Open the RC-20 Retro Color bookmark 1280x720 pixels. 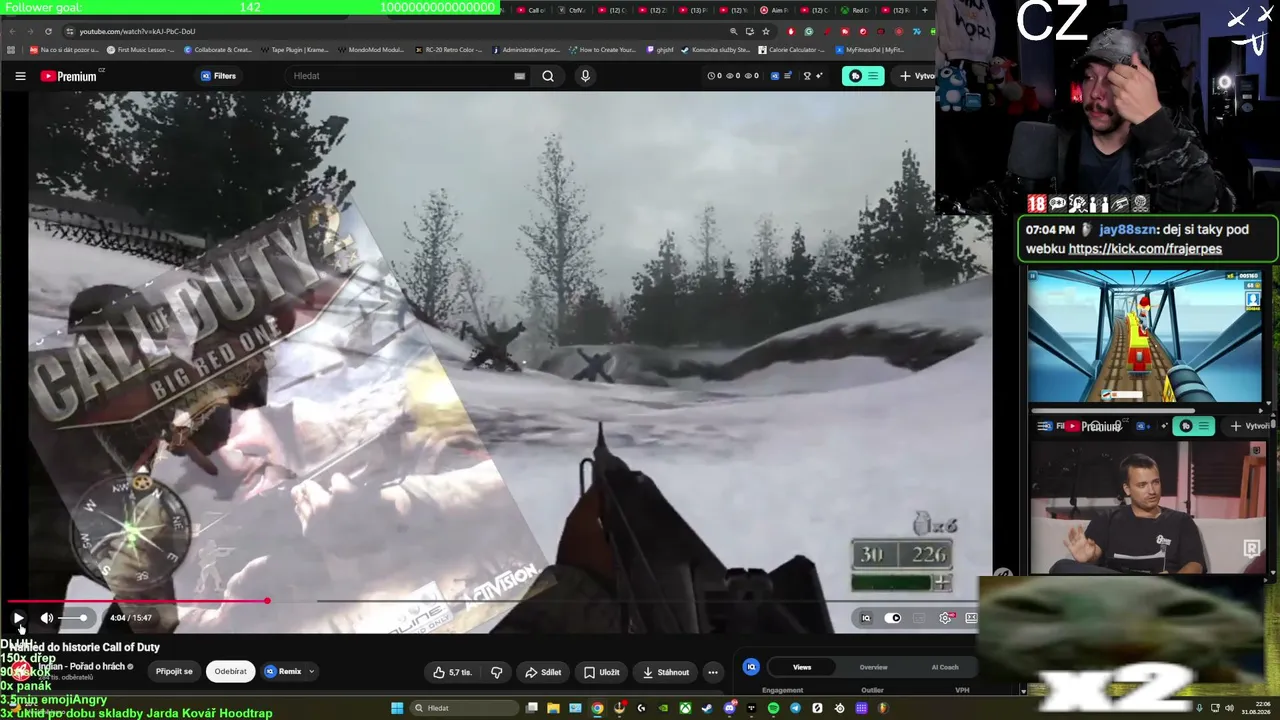(449, 50)
